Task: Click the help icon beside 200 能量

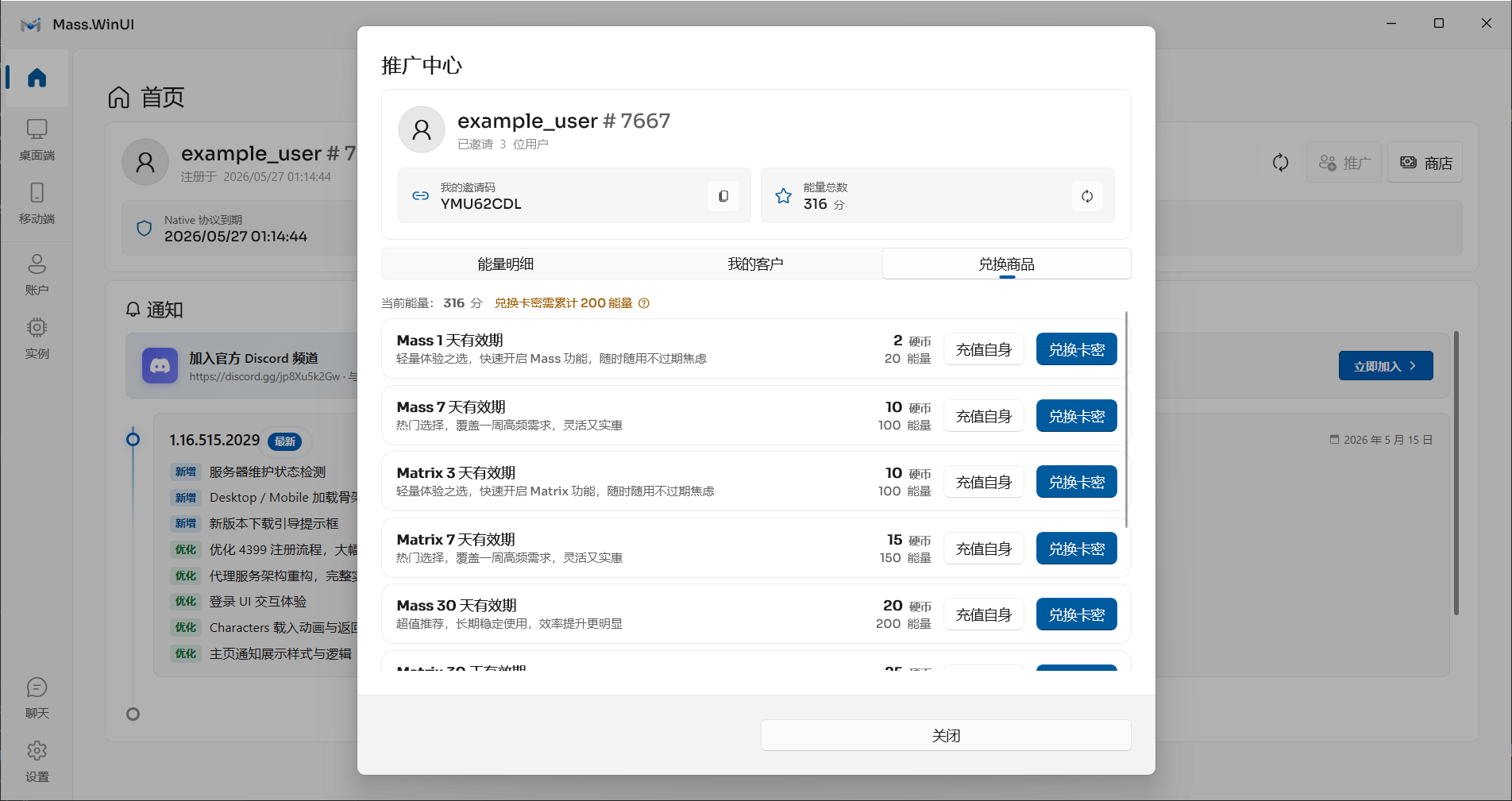Action: tap(644, 303)
